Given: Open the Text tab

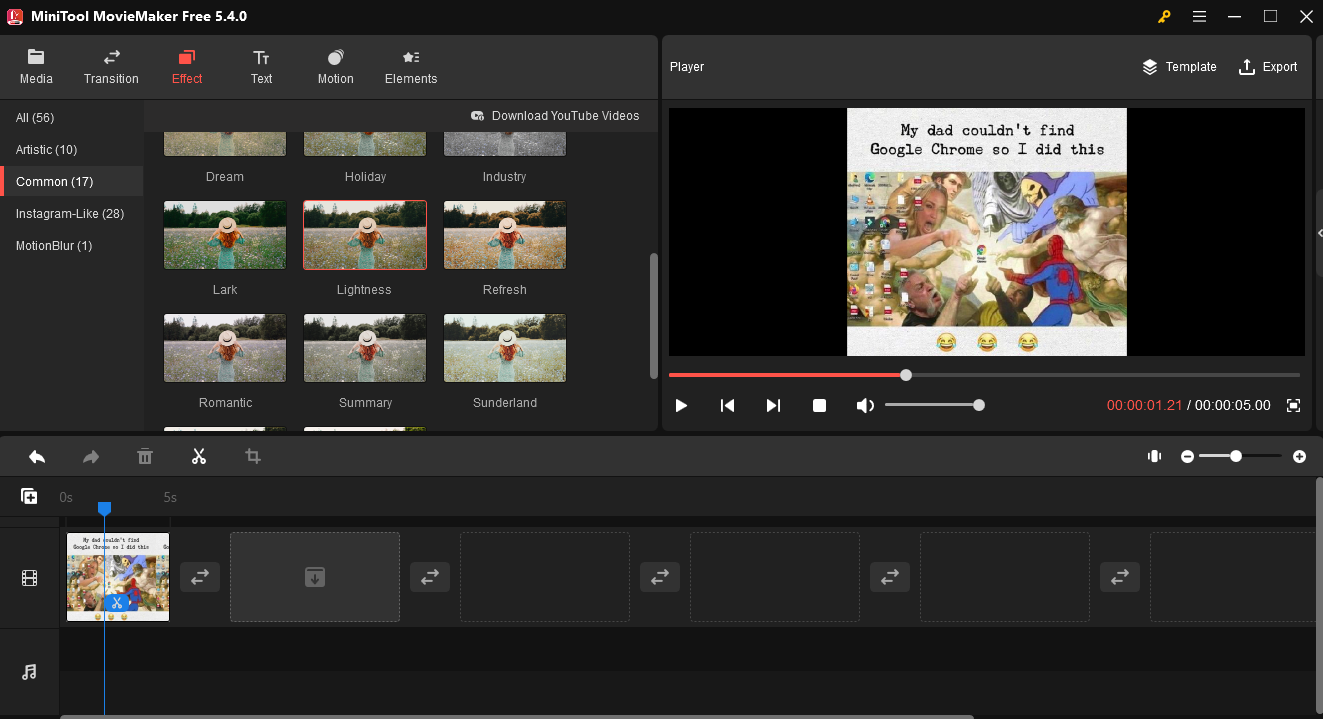Looking at the screenshot, I should [261, 67].
